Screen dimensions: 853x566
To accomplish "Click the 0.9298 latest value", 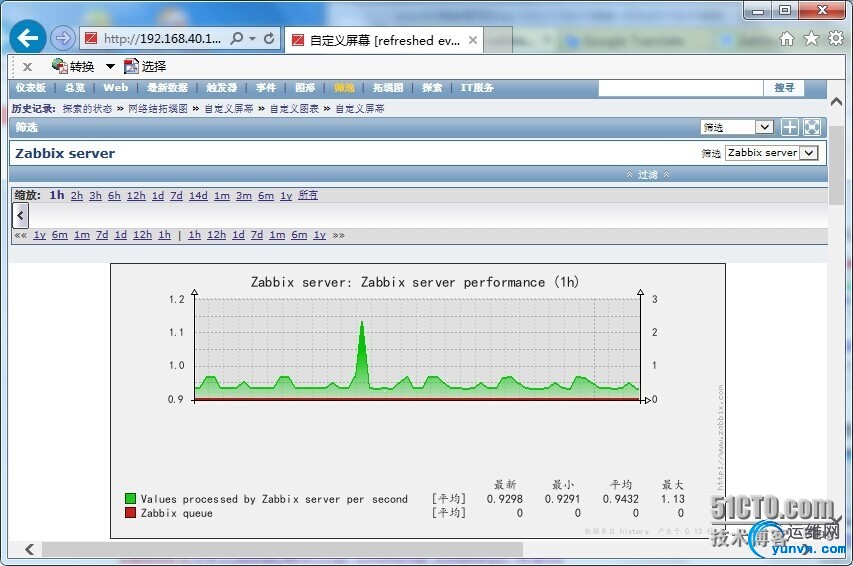I will tap(504, 499).
